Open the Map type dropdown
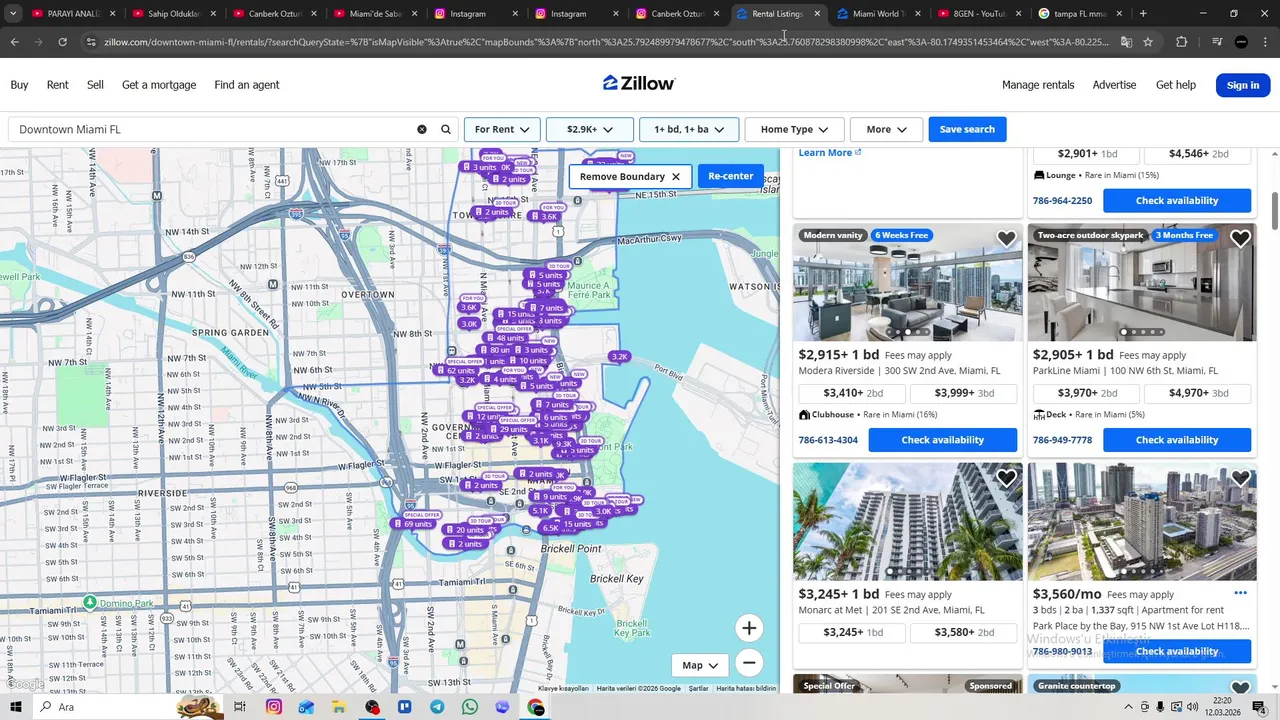This screenshot has width=1280, height=720. click(700, 665)
